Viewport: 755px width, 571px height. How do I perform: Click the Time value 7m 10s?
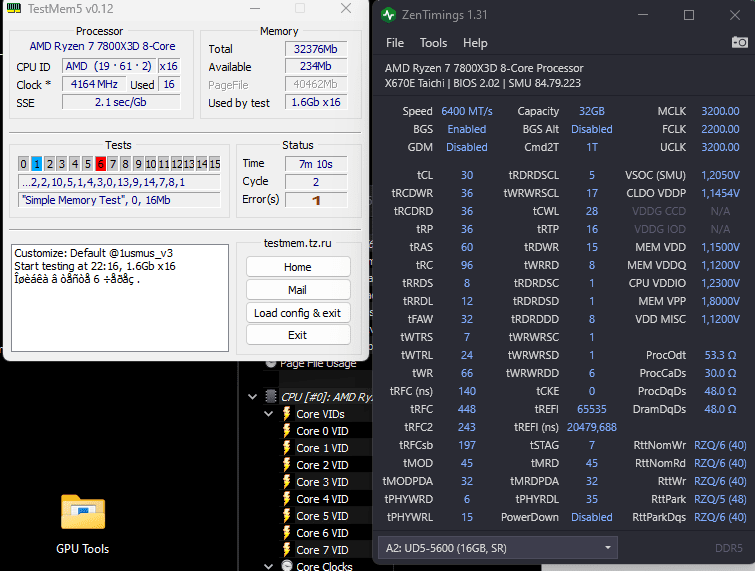click(316, 164)
